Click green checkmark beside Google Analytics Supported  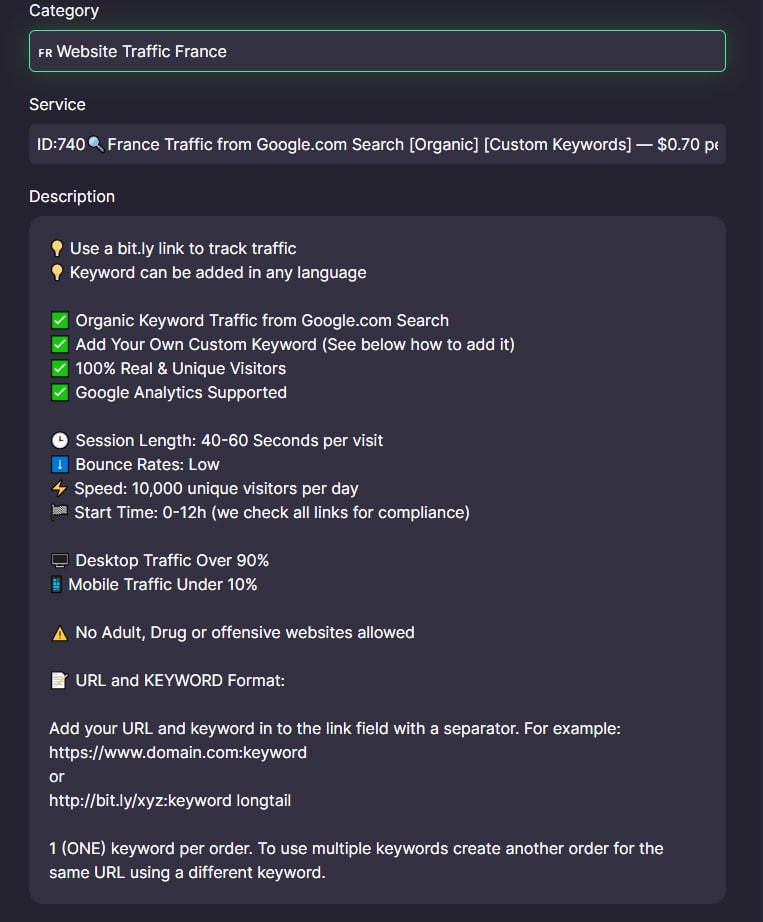click(60, 393)
